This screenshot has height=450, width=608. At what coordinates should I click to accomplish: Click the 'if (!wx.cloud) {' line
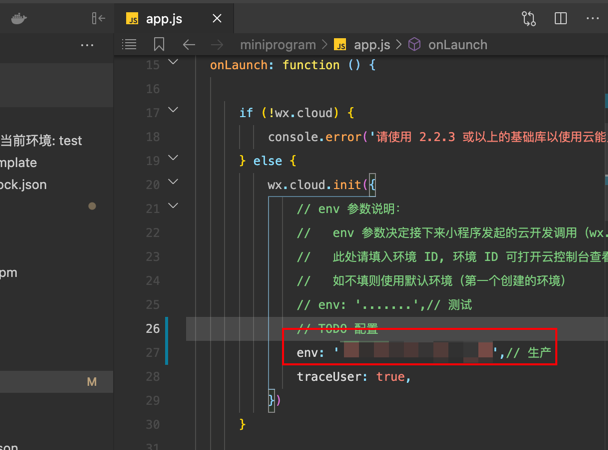tap(297, 113)
